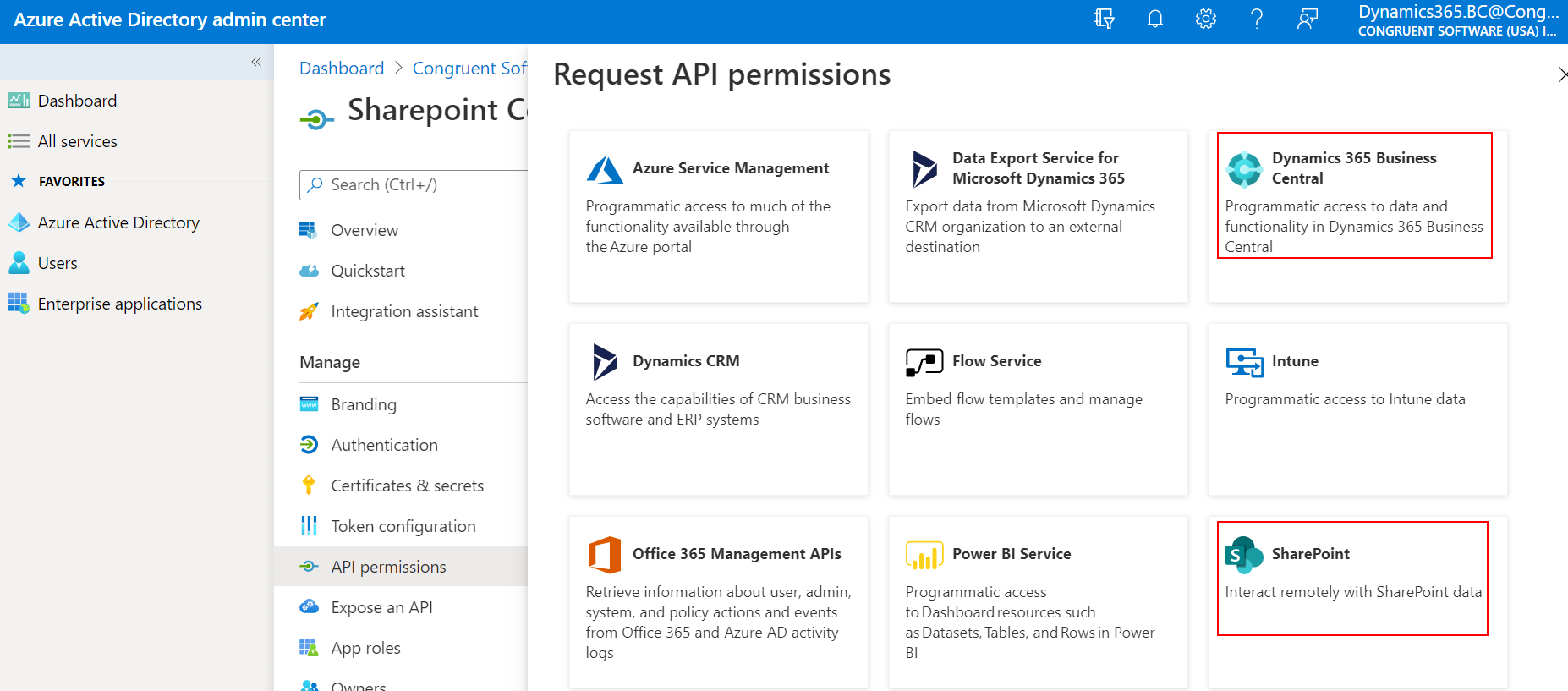1568x691 pixels.
Task: Select Dynamics 365 Business Central API card
Action: click(1358, 217)
